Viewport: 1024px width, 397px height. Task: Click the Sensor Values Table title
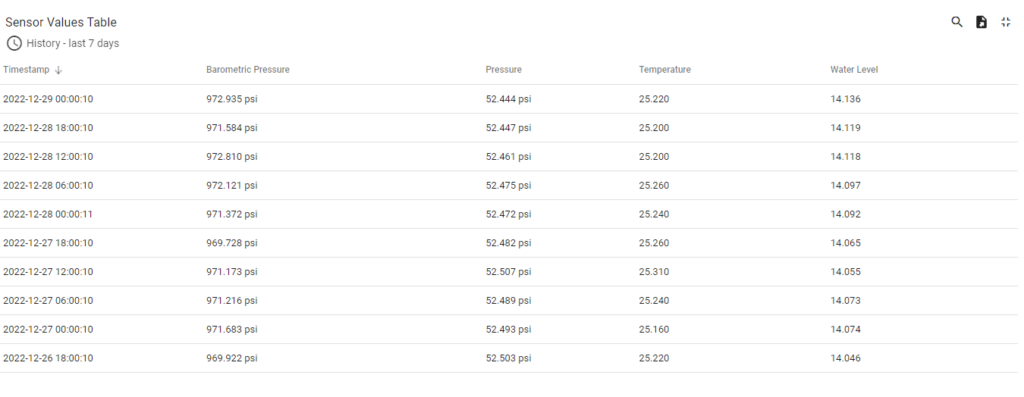coord(61,22)
